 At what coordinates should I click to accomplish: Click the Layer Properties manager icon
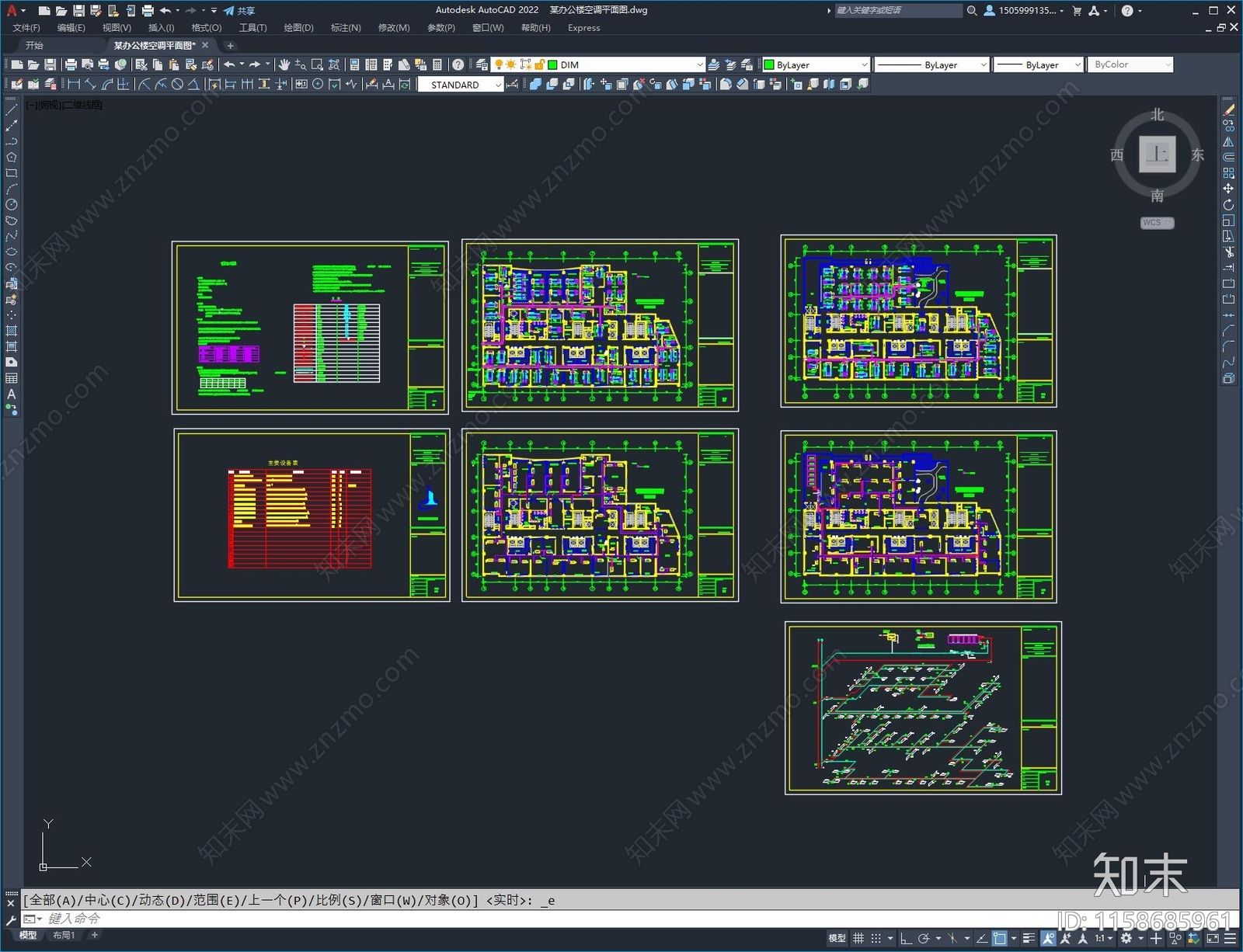coord(482,64)
